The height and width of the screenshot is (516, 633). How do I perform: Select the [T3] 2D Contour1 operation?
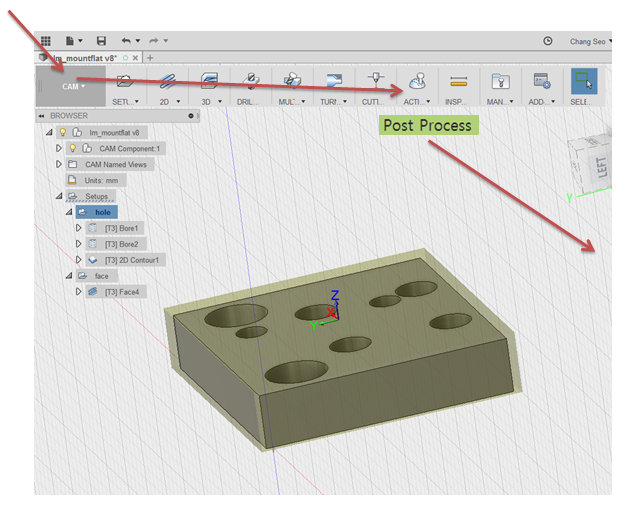click(132, 260)
